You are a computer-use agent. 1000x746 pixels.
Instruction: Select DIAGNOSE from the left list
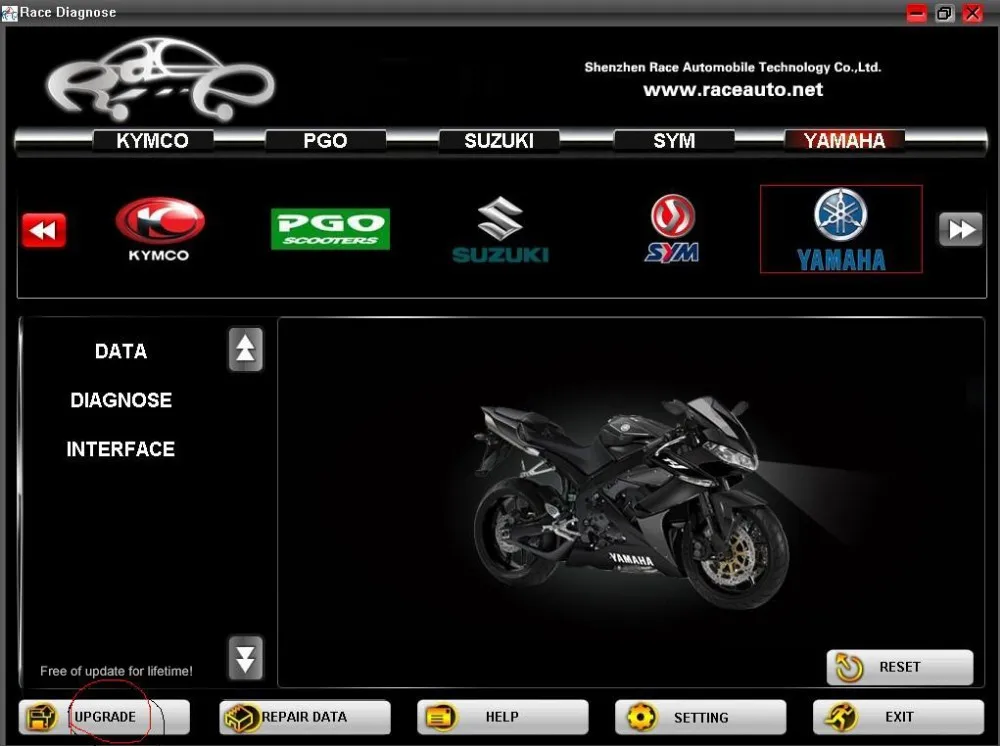[x=121, y=400]
